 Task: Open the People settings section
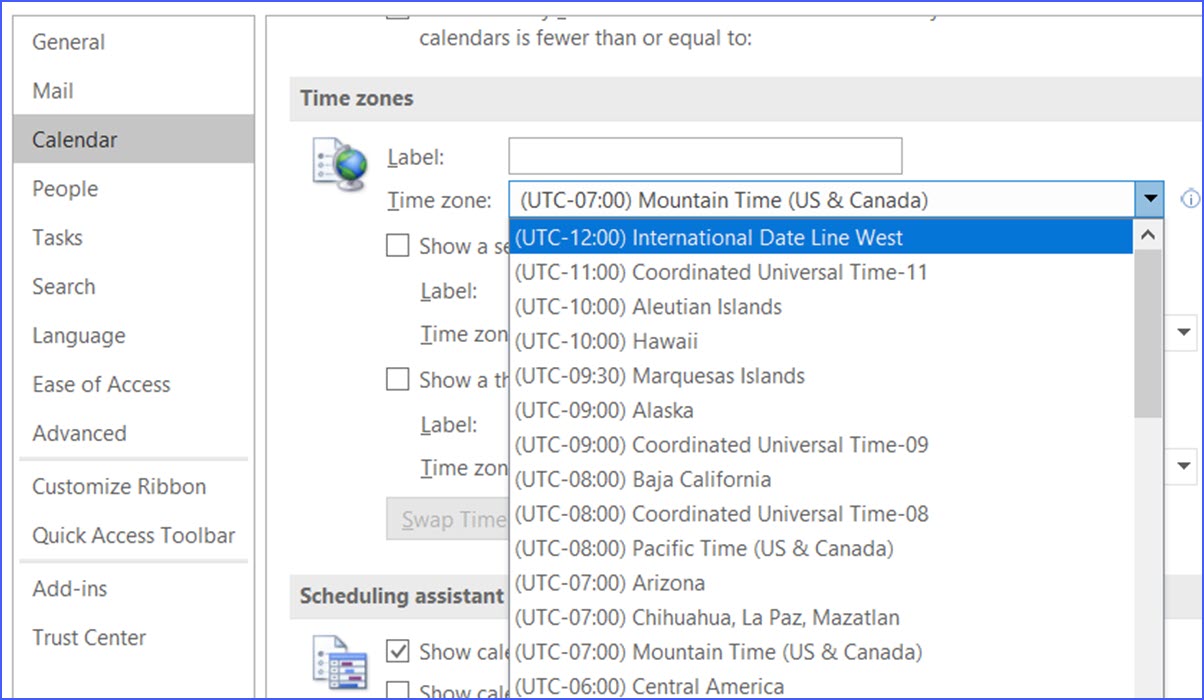pyautogui.click(x=64, y=189)
